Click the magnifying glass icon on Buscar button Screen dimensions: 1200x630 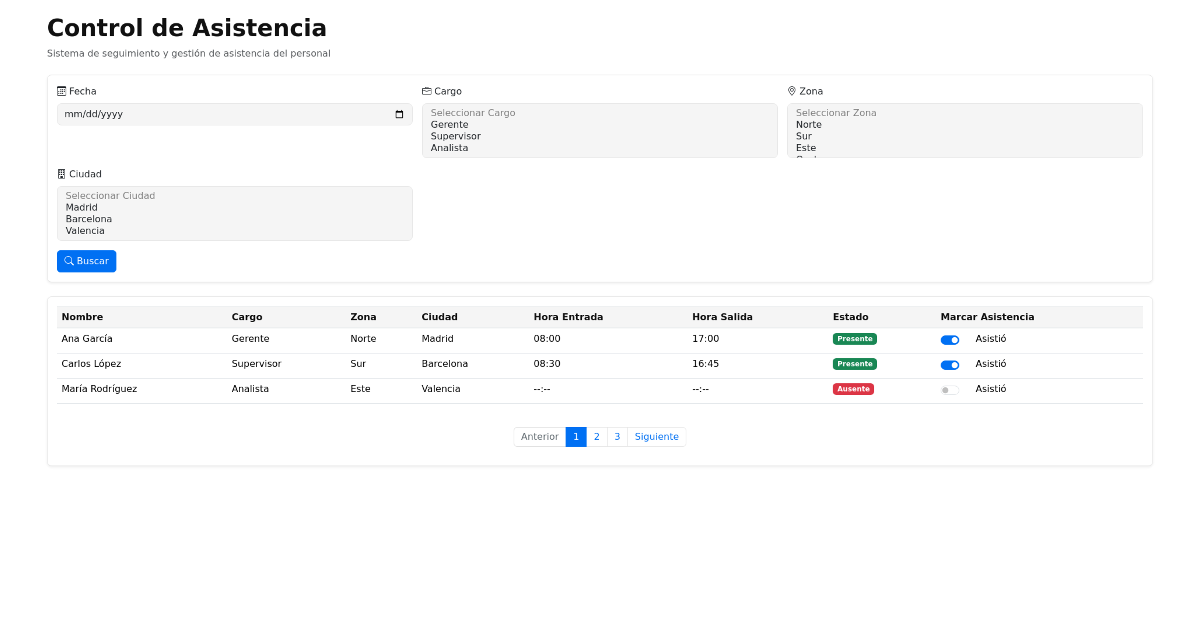(x=68, y=260)
